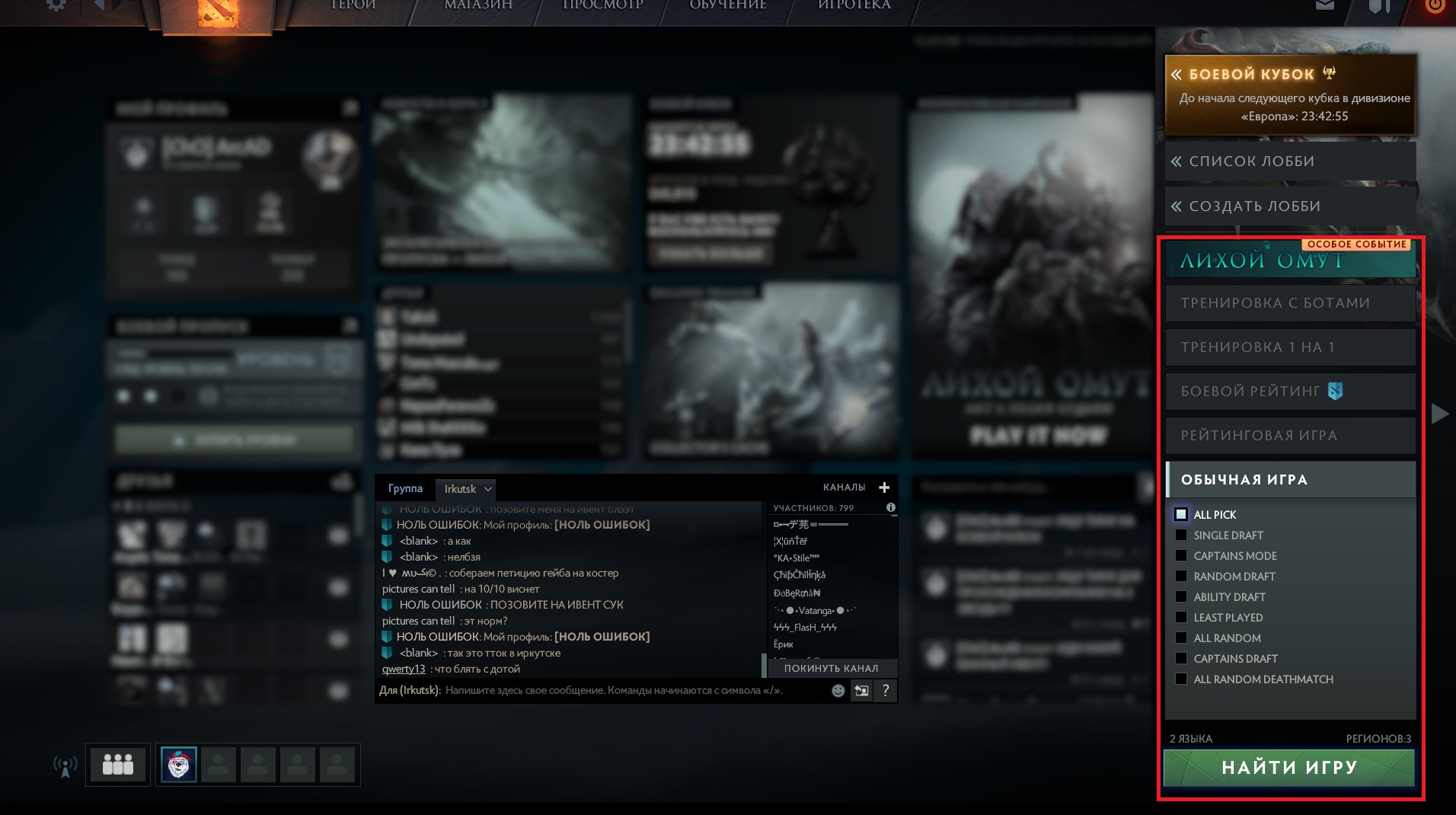Click your player avatar in the party bar
Image resolution: width=1456 pixels, height=815 pixels.
[179, 765]
